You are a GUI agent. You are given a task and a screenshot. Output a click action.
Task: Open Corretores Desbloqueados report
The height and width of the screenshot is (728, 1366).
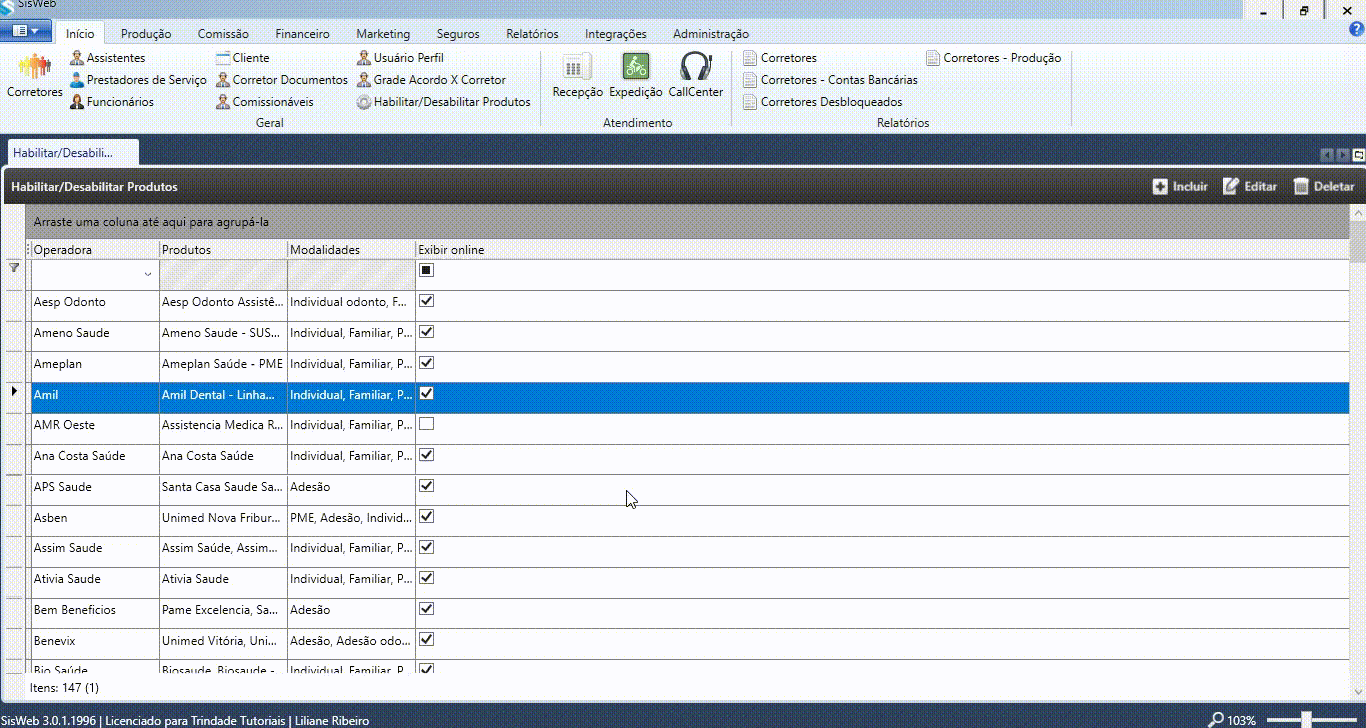[x=823, y=102]
